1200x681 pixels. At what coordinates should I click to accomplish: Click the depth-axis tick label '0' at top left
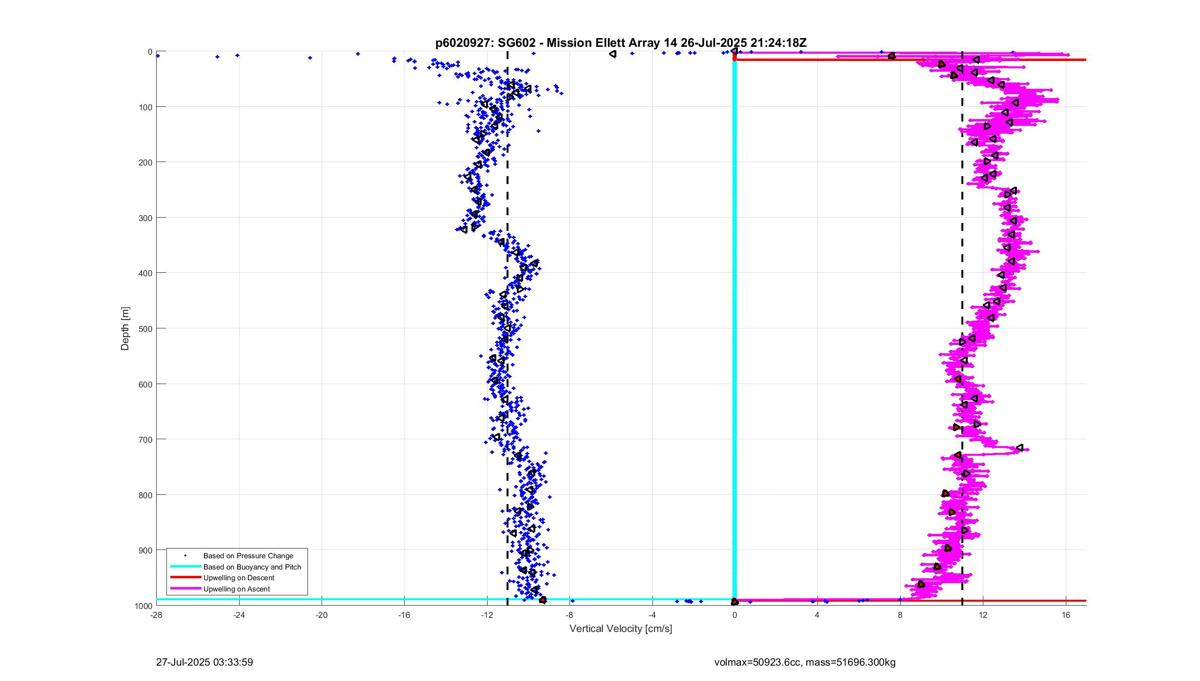tap(150, 52)
